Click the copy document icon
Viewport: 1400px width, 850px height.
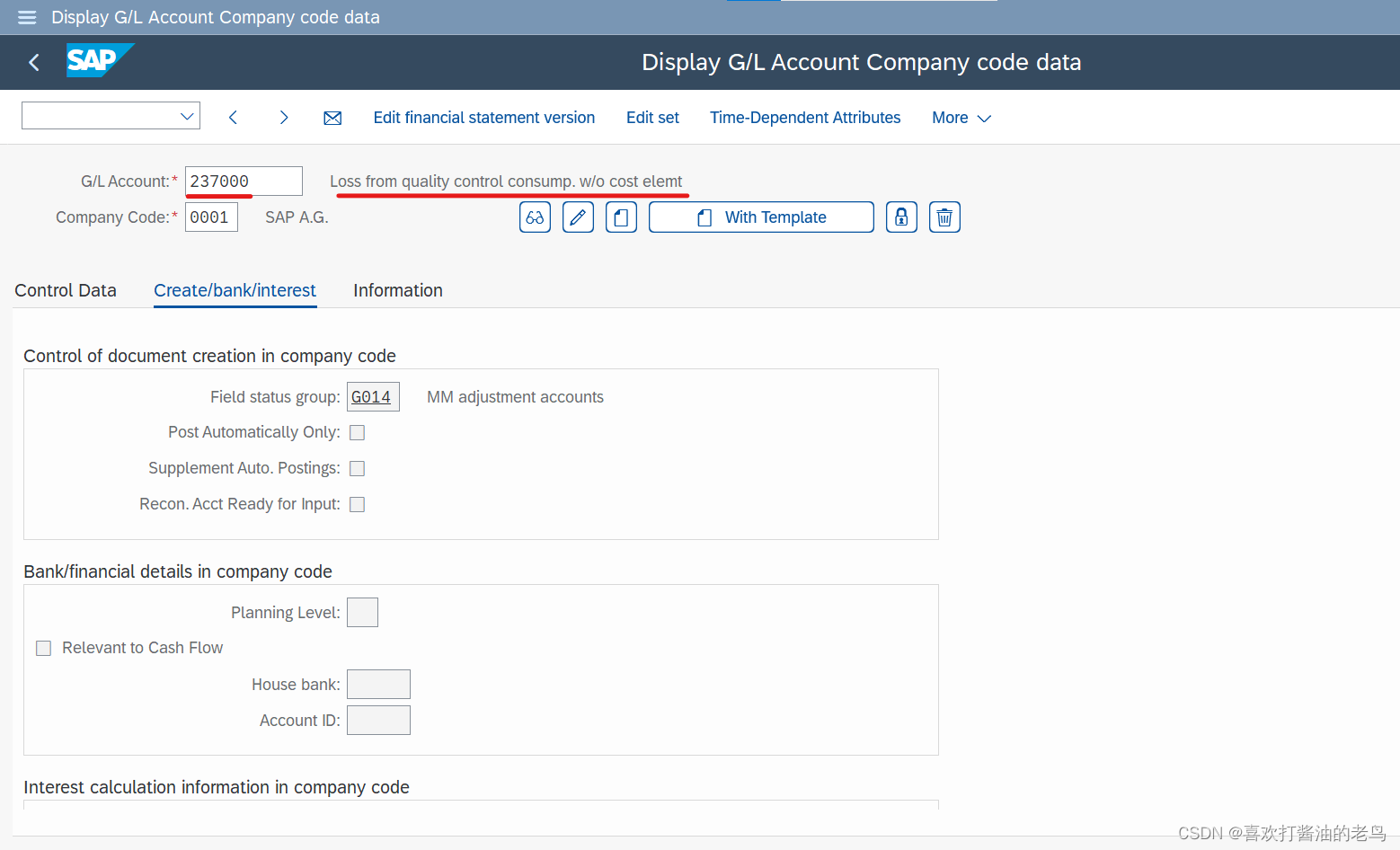click(621, 217)
